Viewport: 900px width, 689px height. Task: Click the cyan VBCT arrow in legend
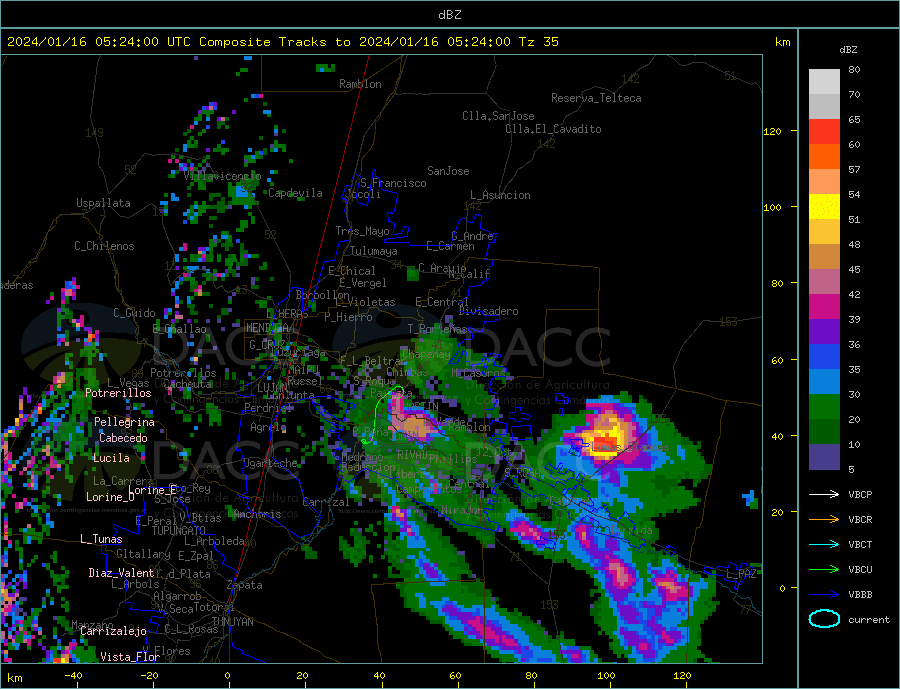pos(824,544)
